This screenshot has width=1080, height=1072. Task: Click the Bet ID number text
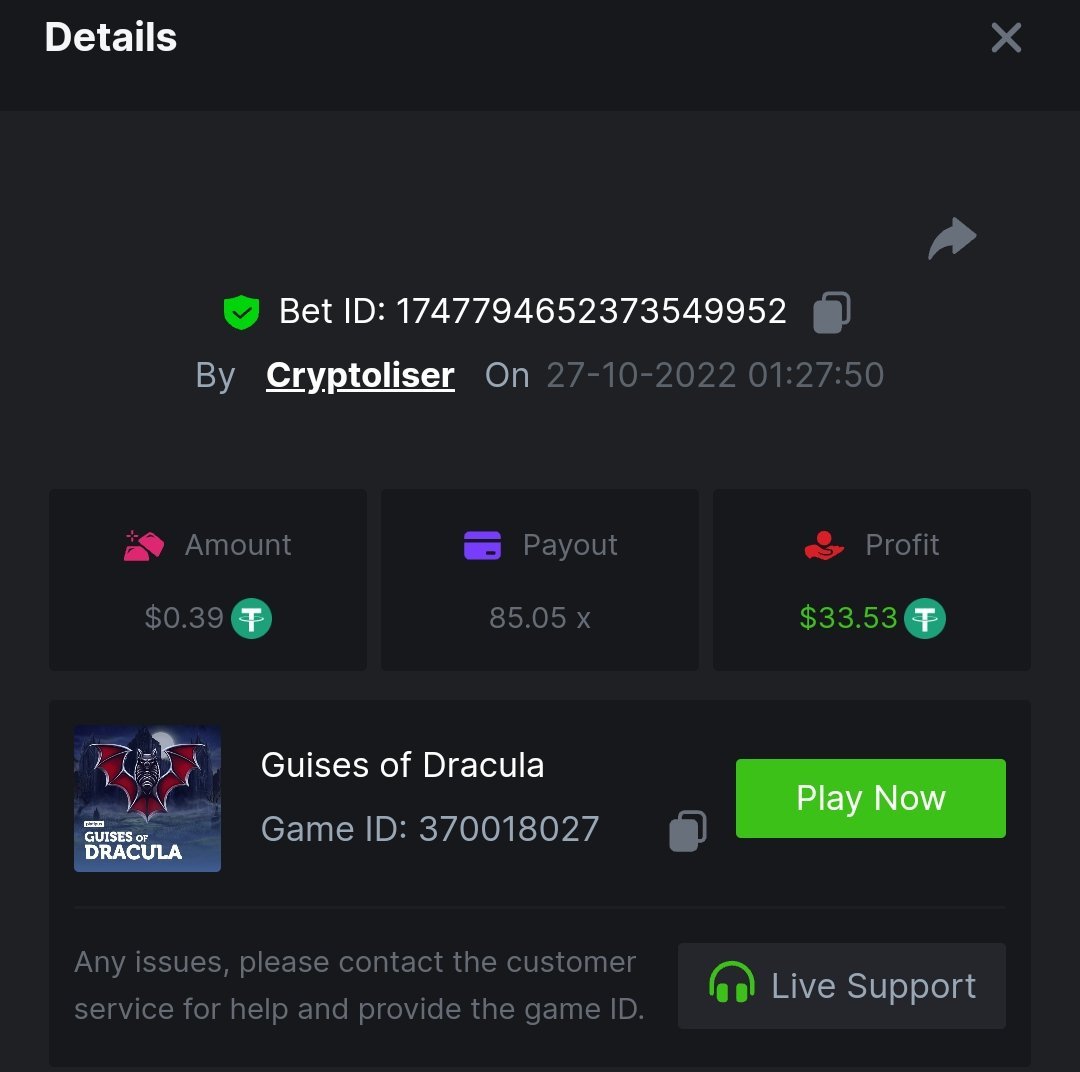591,312
